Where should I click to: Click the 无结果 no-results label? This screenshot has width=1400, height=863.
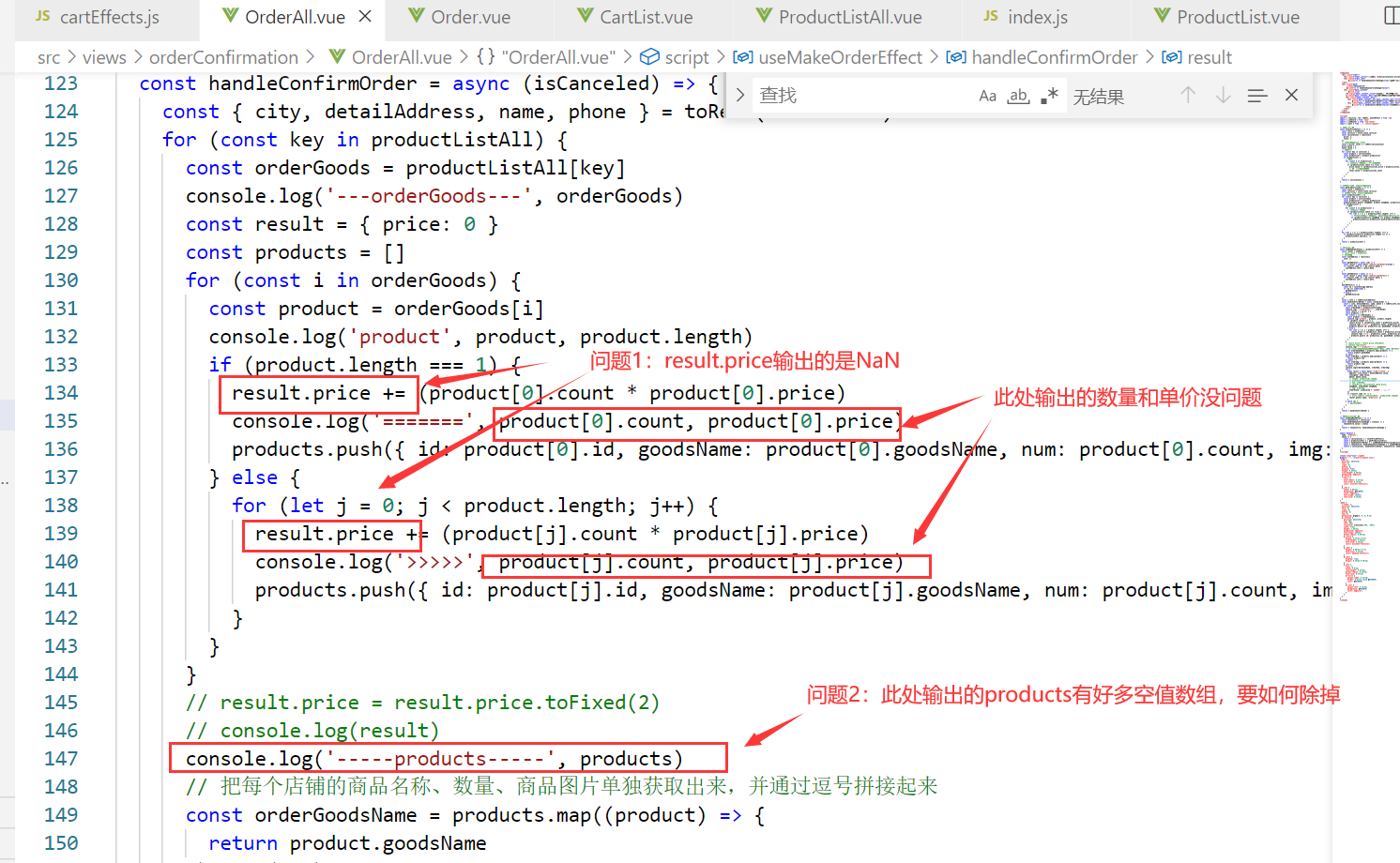(x=1099, y=97)
